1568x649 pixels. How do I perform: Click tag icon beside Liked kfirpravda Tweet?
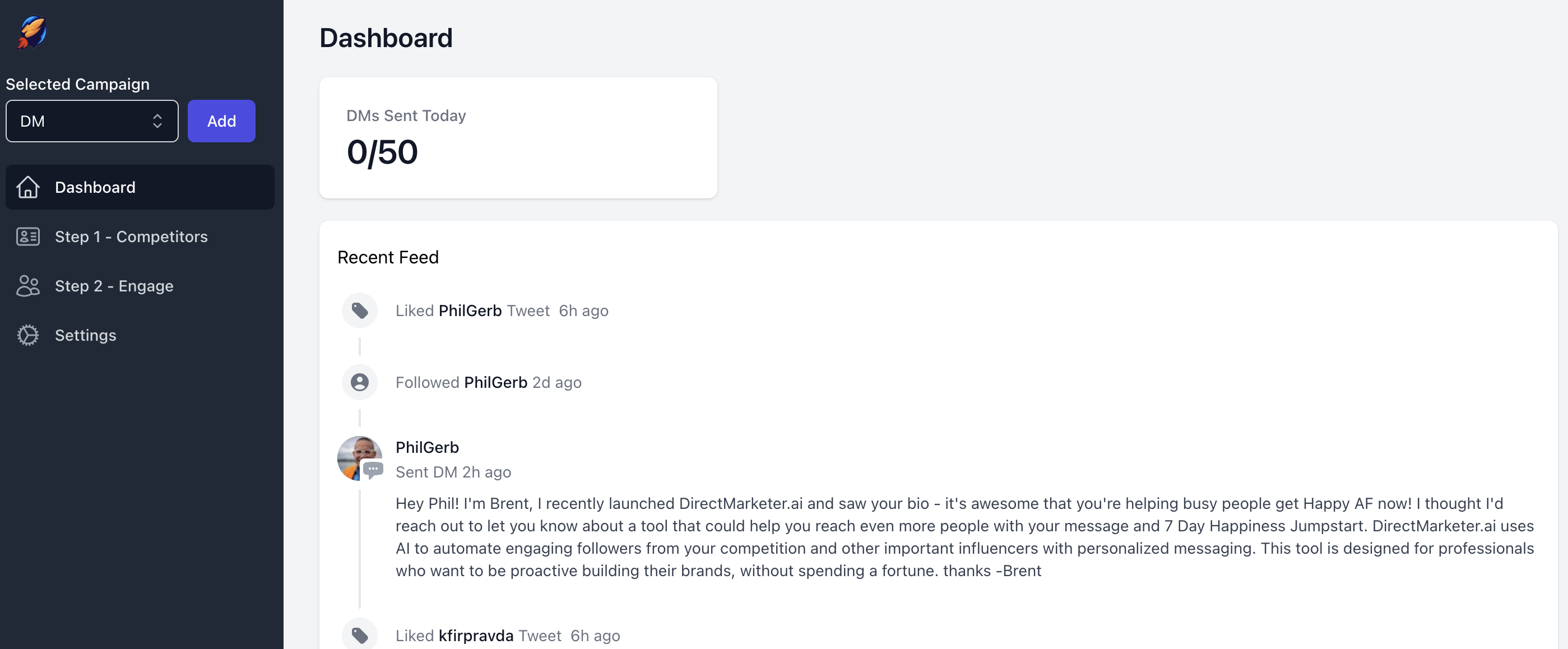pos(360,636)
